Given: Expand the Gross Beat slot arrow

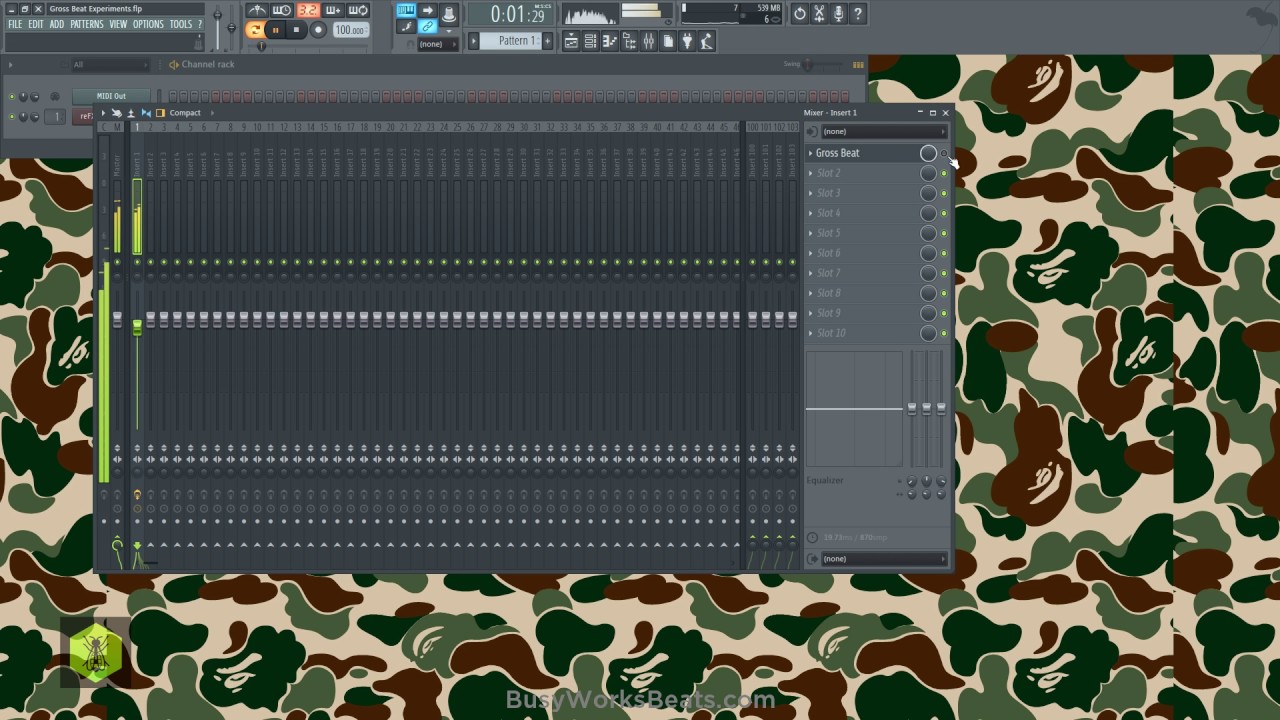Looking at the screenshot, I should 811,153.
